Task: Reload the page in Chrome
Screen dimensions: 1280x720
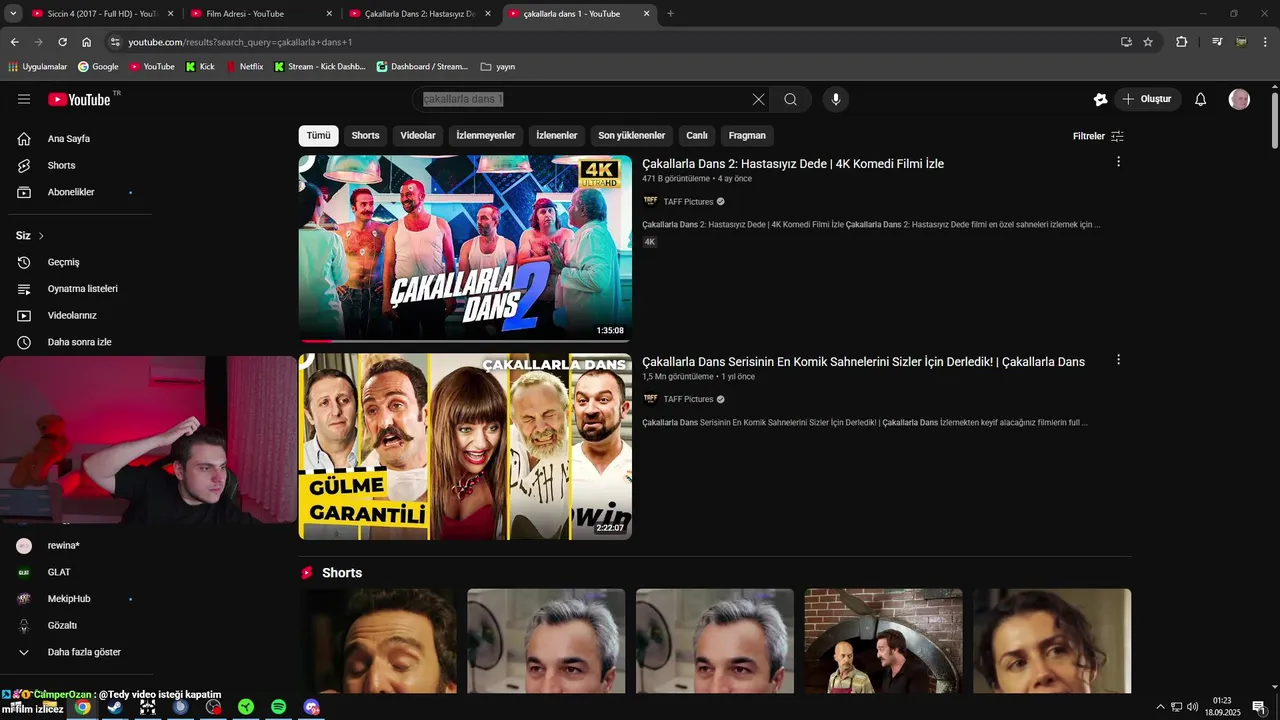Action: point(62,42)
